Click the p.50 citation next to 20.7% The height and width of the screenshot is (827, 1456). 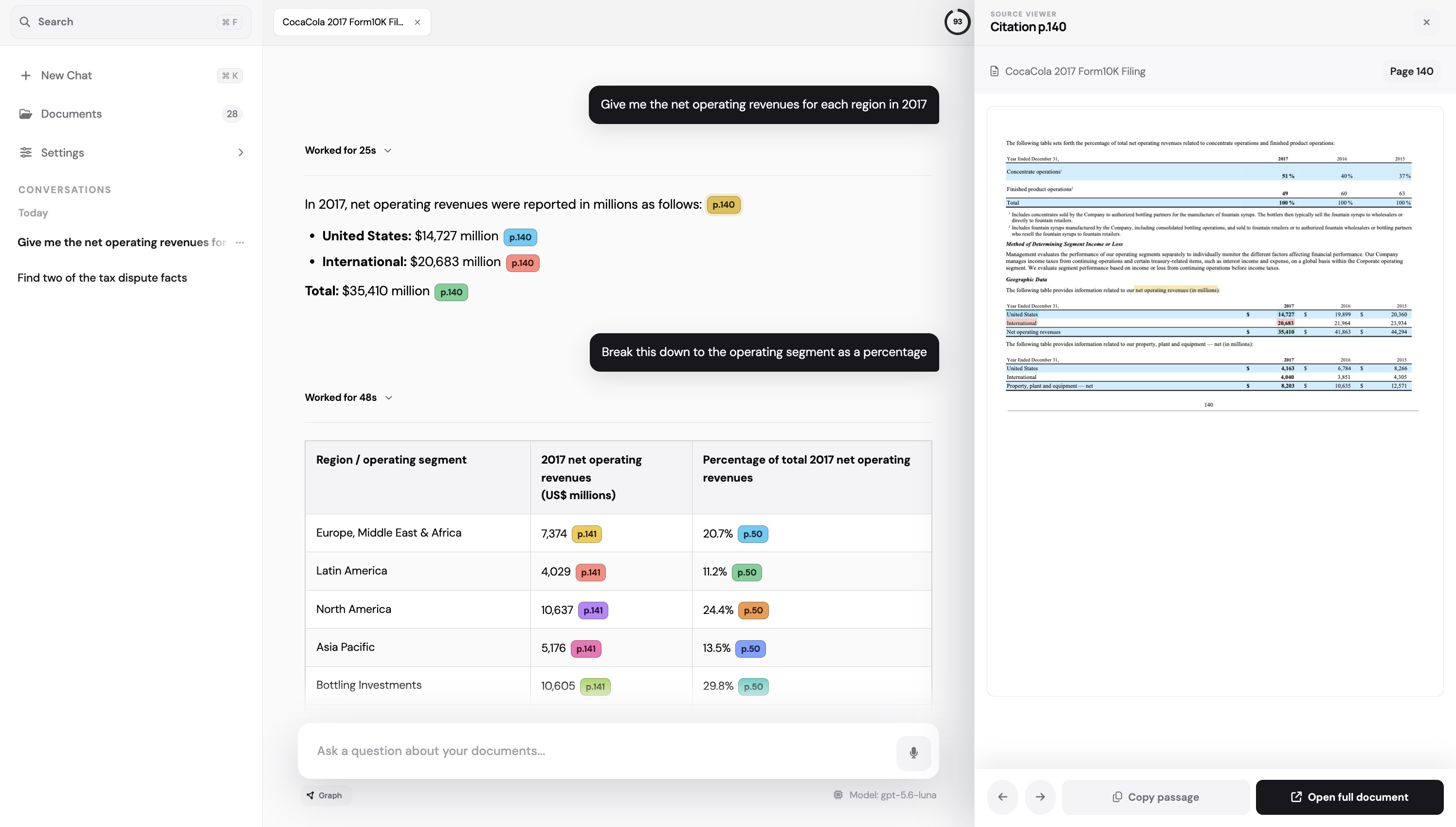[x=753, y=534]
